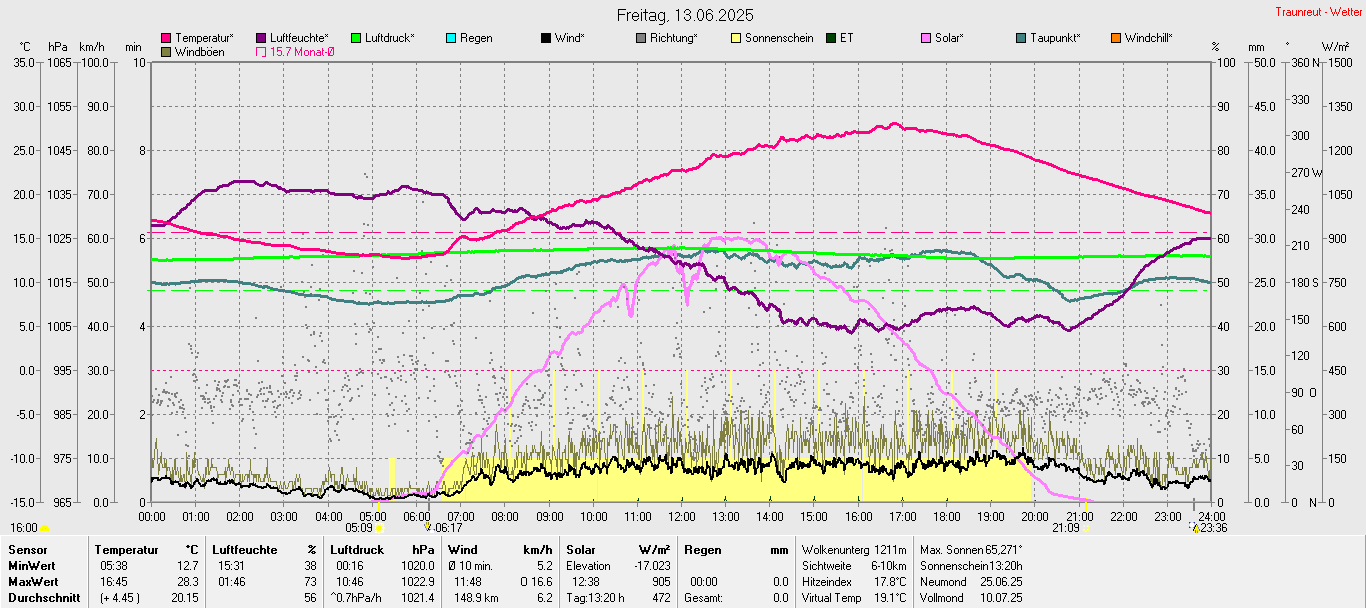Click the Luftfeuchte column header in table

[x=245, y=550]
